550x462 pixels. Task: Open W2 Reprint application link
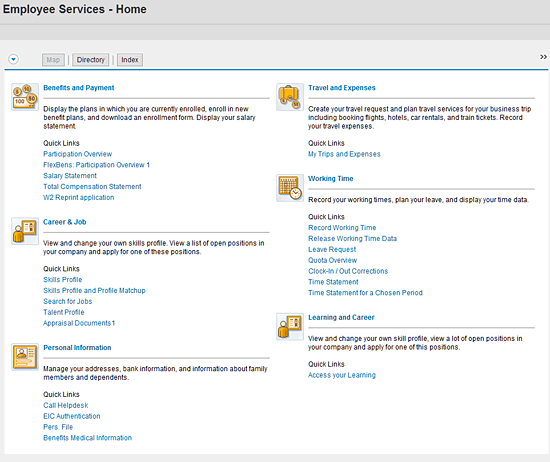click(x=79, y=197)
